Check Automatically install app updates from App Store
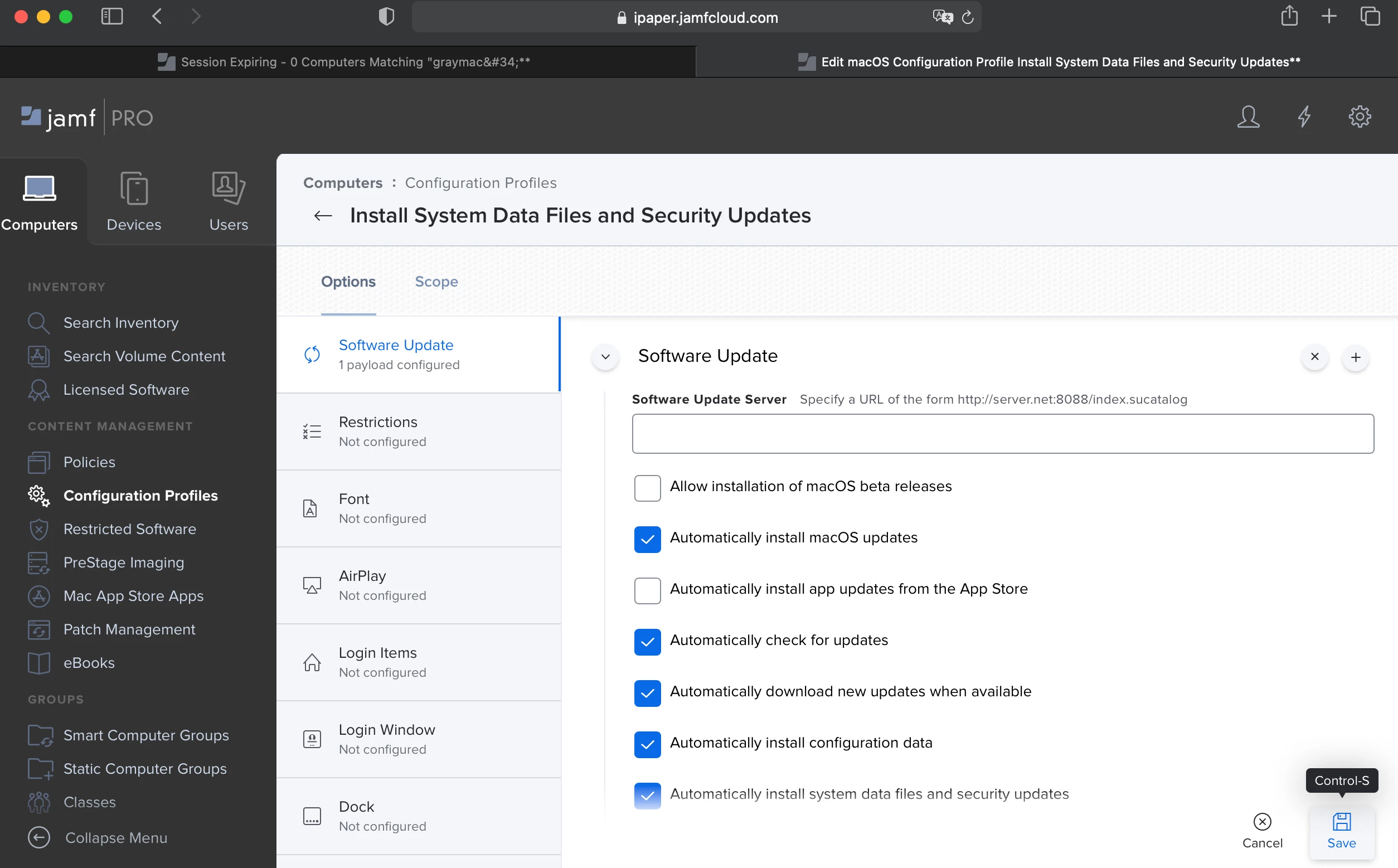Viewport: 1398px width, 868px height. (x=647, y=590)
